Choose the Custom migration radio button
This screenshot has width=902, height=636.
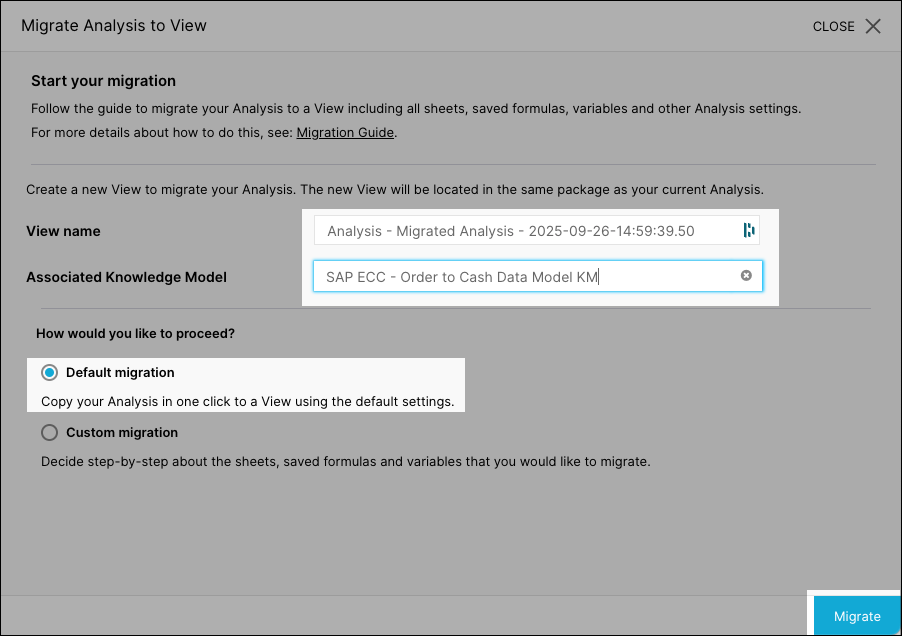pyautogui.click(x=49, y=433)
